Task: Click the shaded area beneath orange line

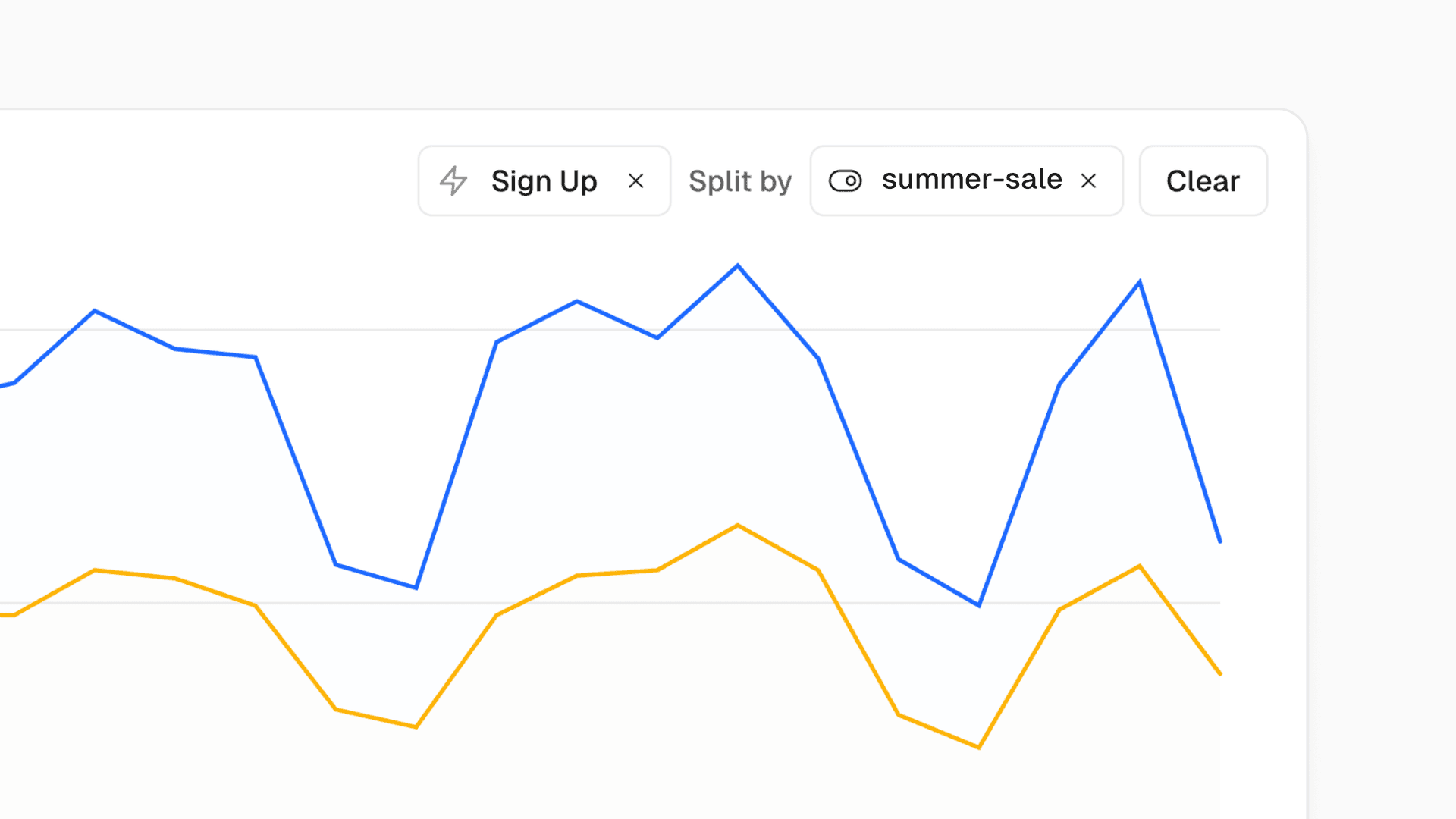Action: 607,720
